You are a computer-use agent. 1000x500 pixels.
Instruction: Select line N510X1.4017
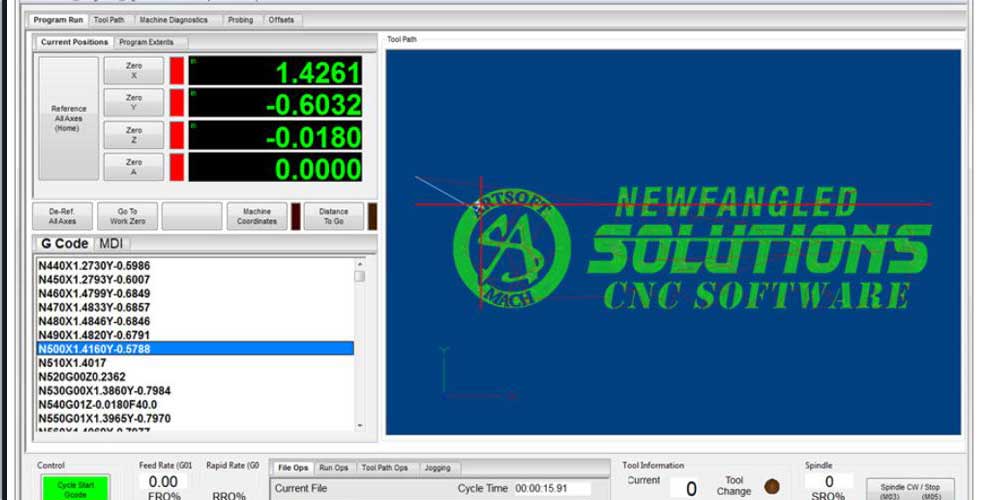pos(195,363)
